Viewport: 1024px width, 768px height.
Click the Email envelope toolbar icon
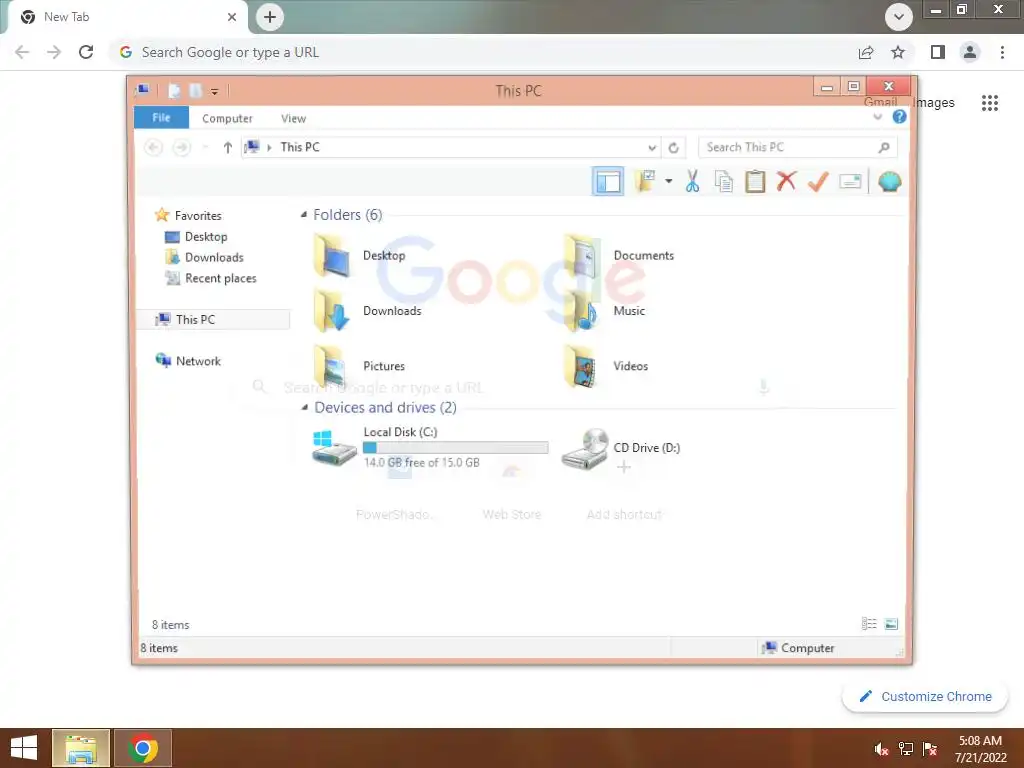(x=850, y=181)
